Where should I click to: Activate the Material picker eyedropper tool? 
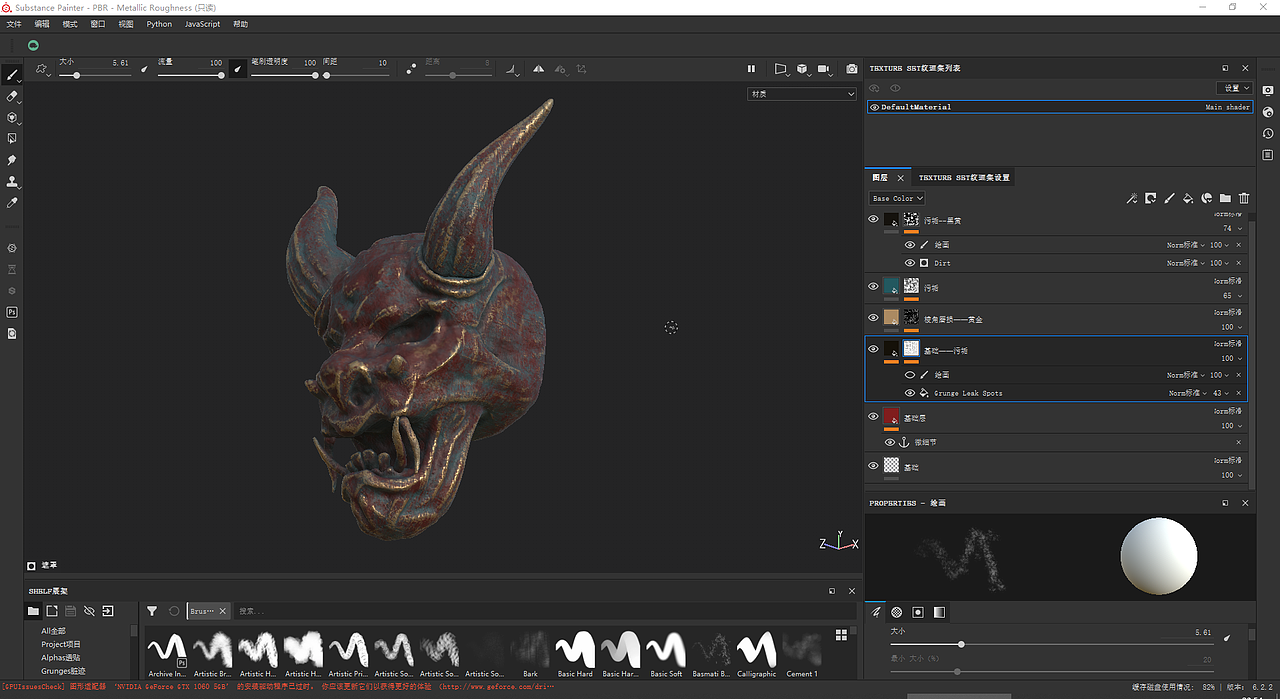[12, 203]
